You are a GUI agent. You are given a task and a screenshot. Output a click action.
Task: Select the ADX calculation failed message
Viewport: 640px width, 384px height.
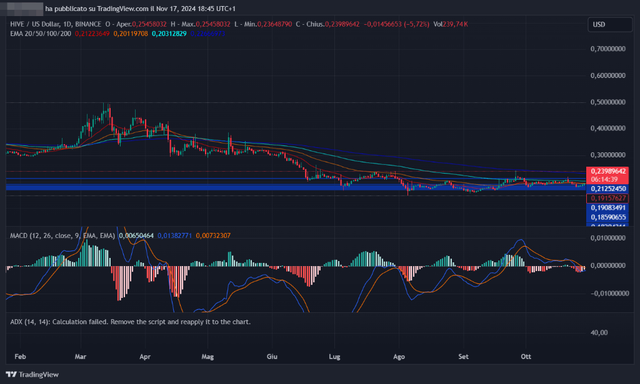click(x=130, y=322)
